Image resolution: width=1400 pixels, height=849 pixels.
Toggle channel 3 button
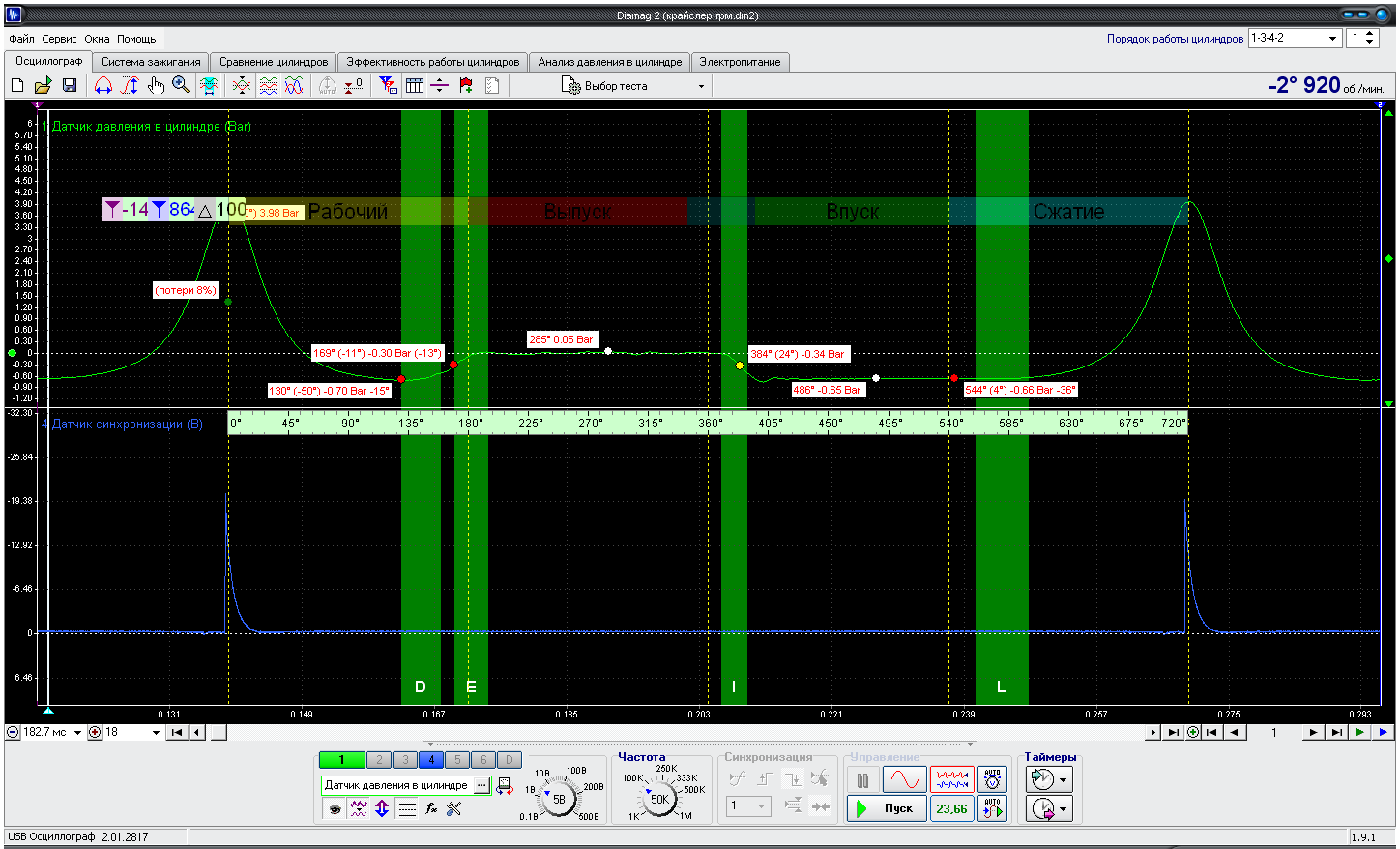[x=405, y=760]
